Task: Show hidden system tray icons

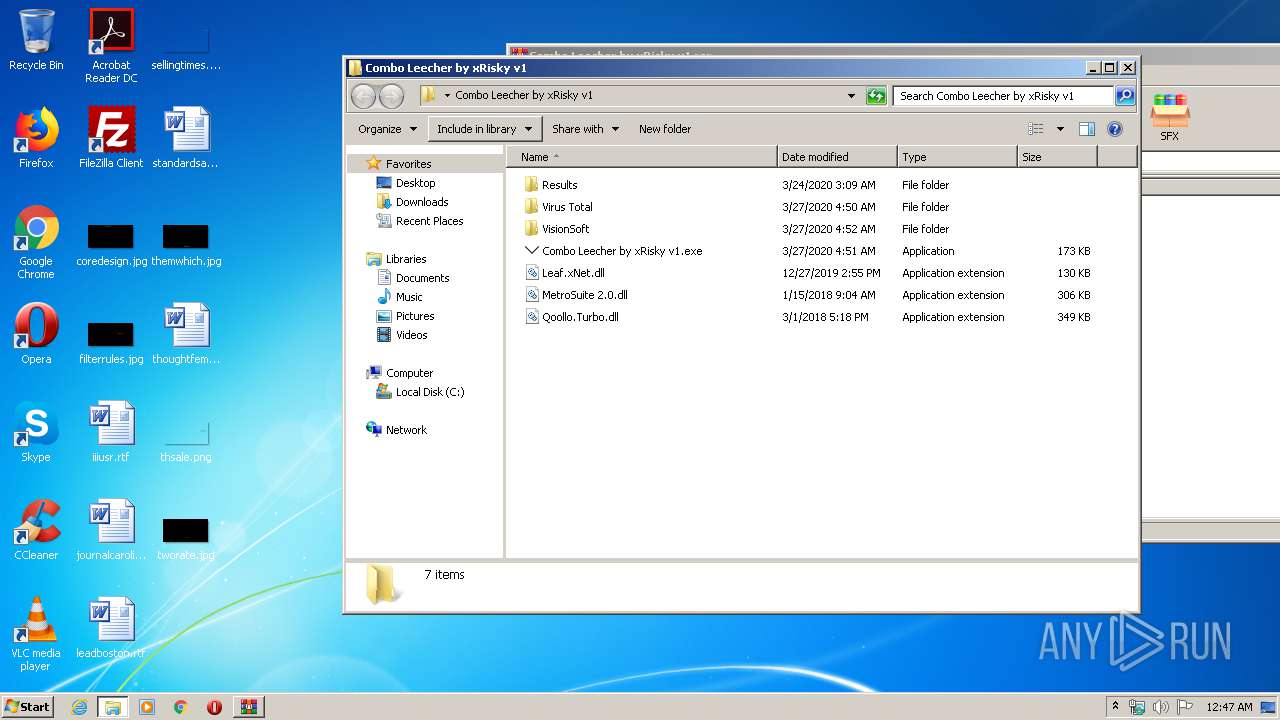Action: coord(1115,707)
